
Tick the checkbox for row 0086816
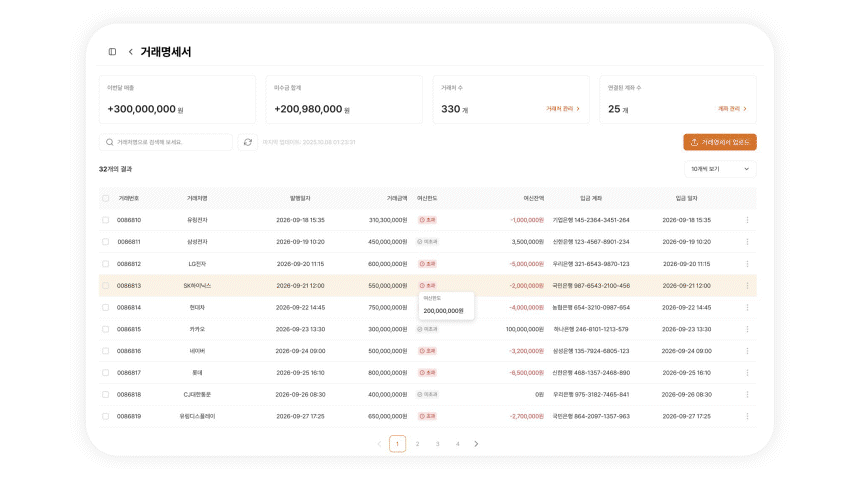pyautogui.click(x=106, y=351)
